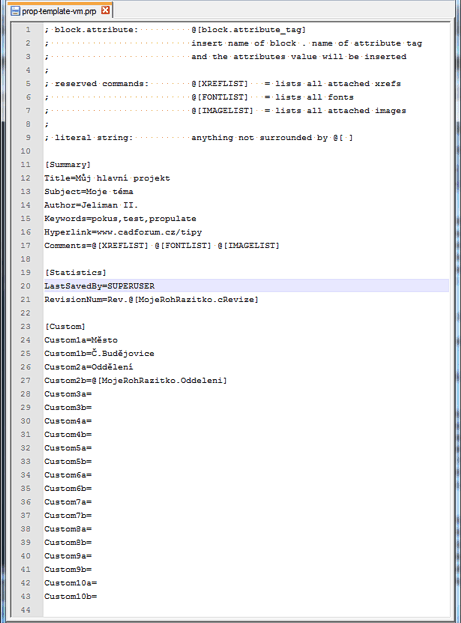Click the [Custom] section header
The height and width of the screenshot is (623, 461).
point(65,327)
